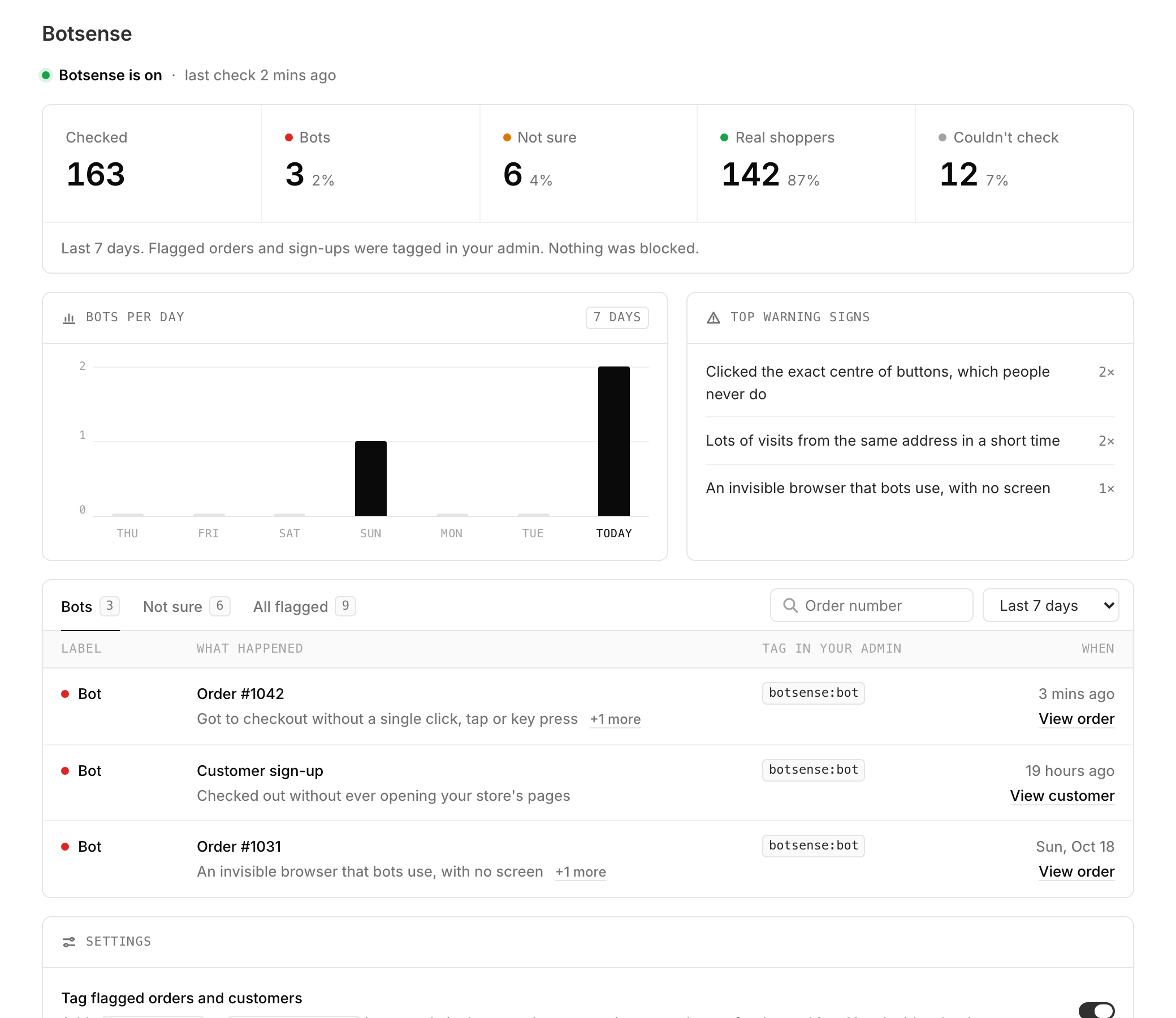
Task: Toggle the Tag flagged orders and customers switch
Action: pos(1096,1010)
